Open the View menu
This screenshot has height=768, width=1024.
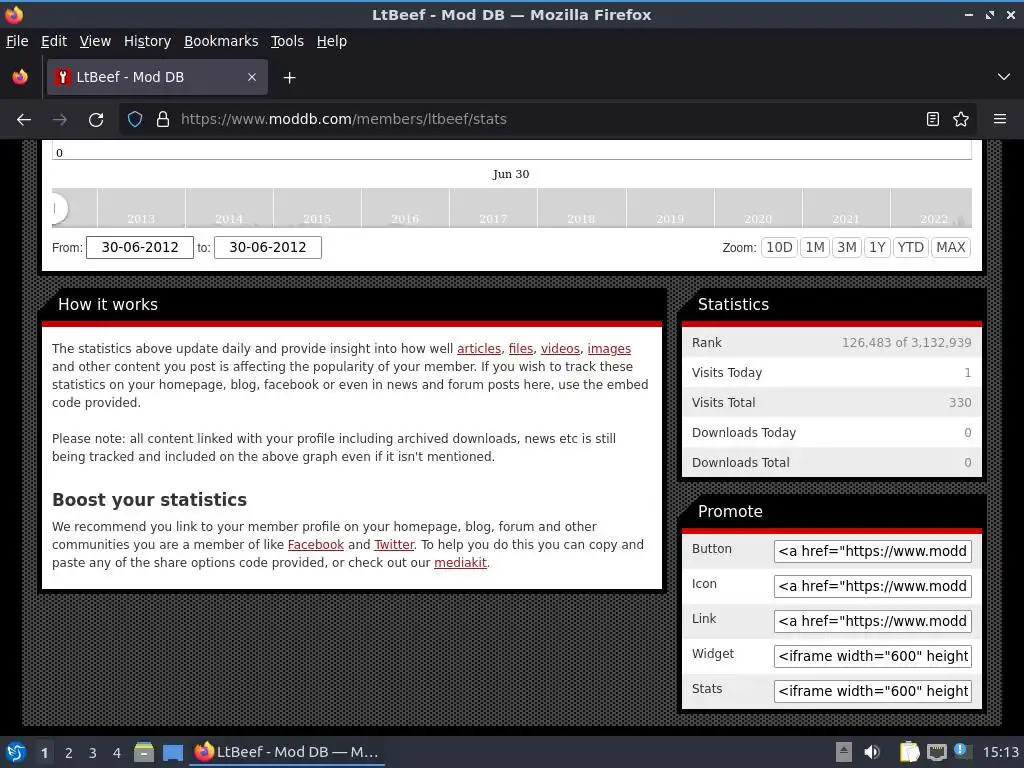click(95, 41)
